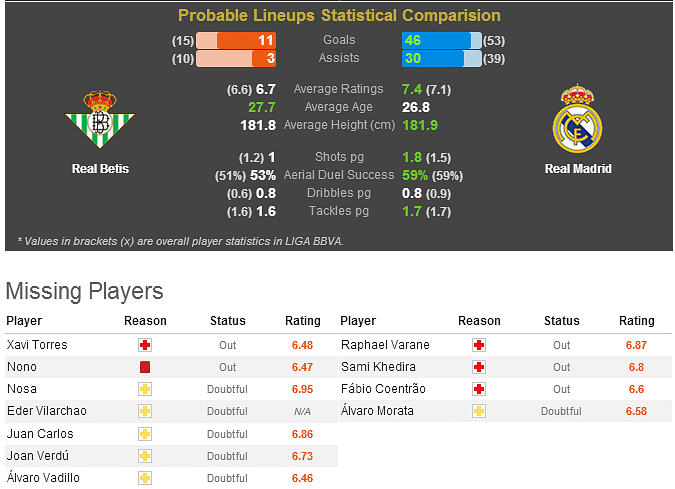
Task: Open Raphael Varane player page
Action: click(x=385, y=345)
